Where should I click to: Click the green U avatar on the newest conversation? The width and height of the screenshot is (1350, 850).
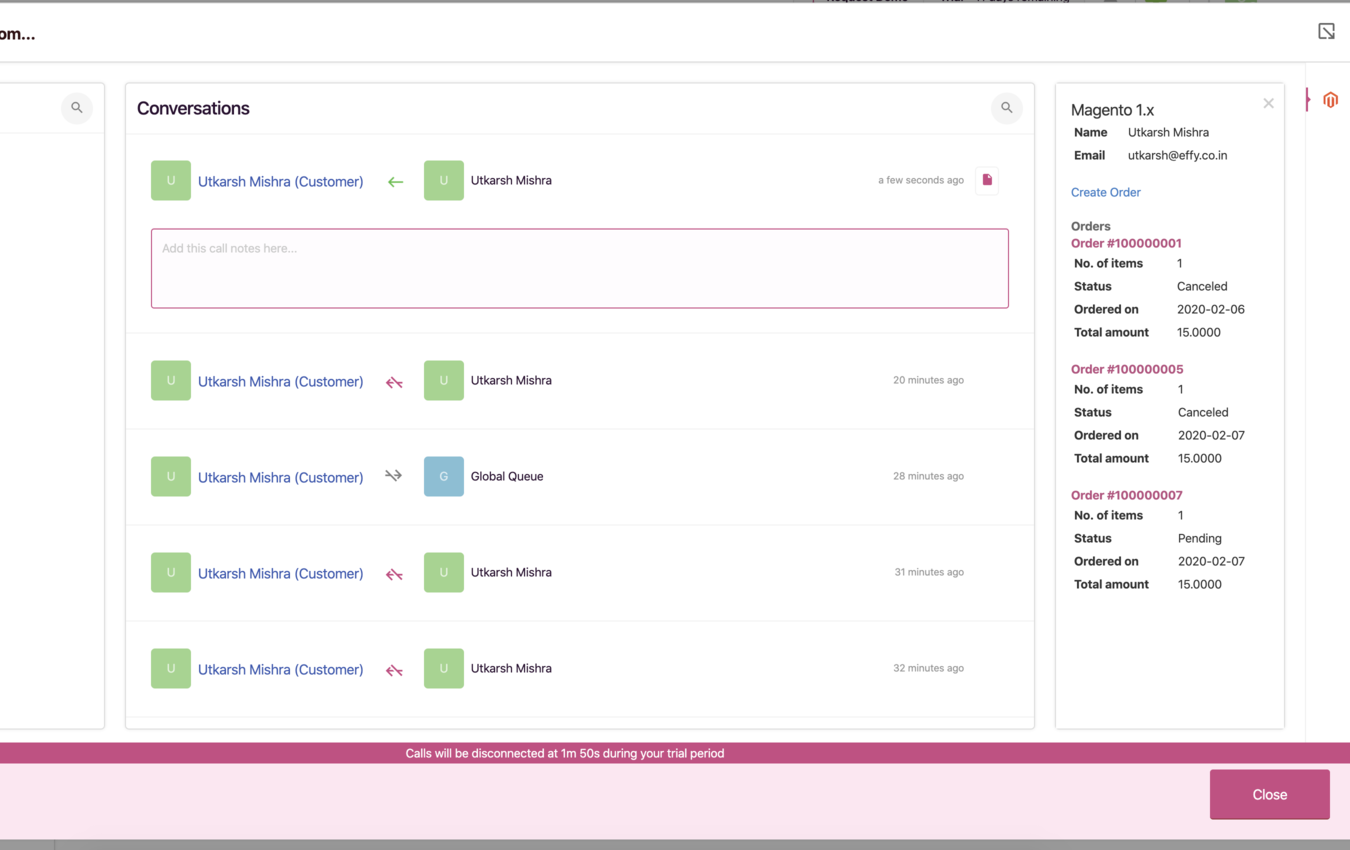pos(170,180)
